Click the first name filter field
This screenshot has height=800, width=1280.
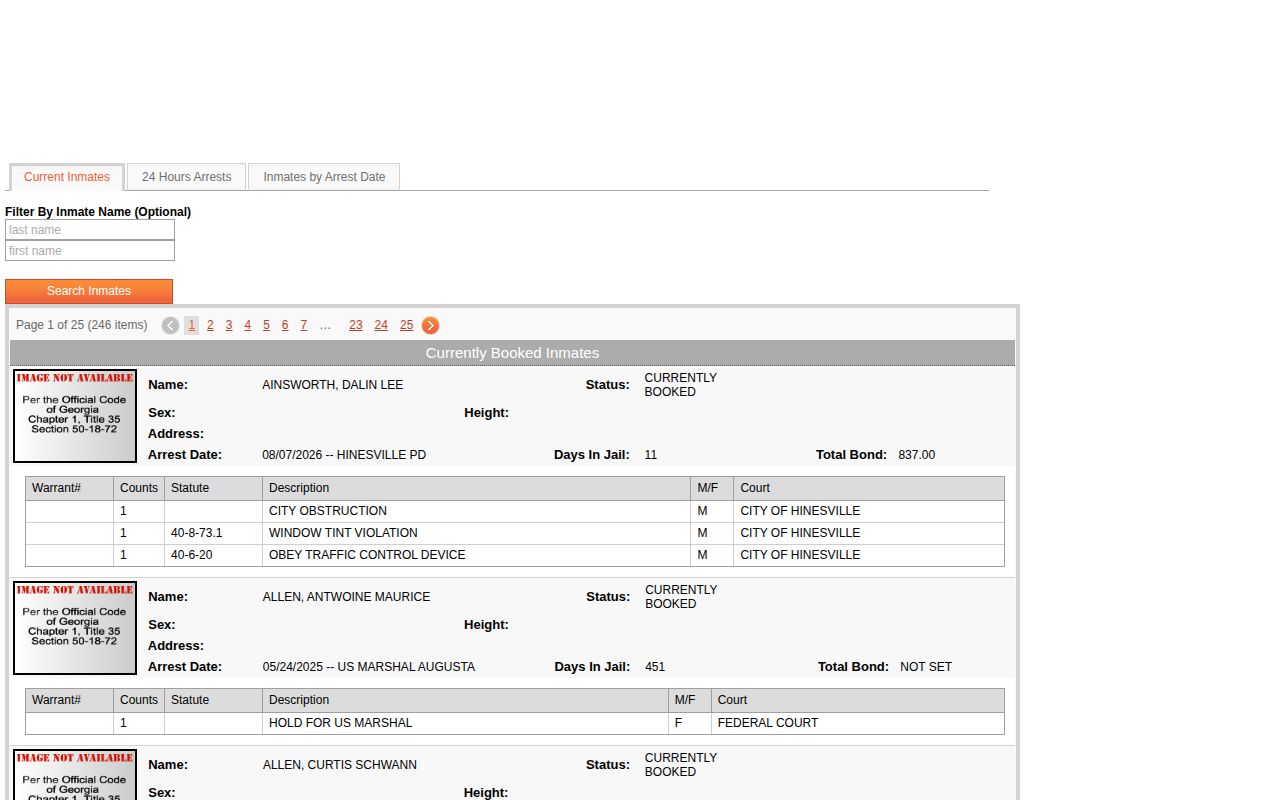pyautogui.click(x=90, y=251)
